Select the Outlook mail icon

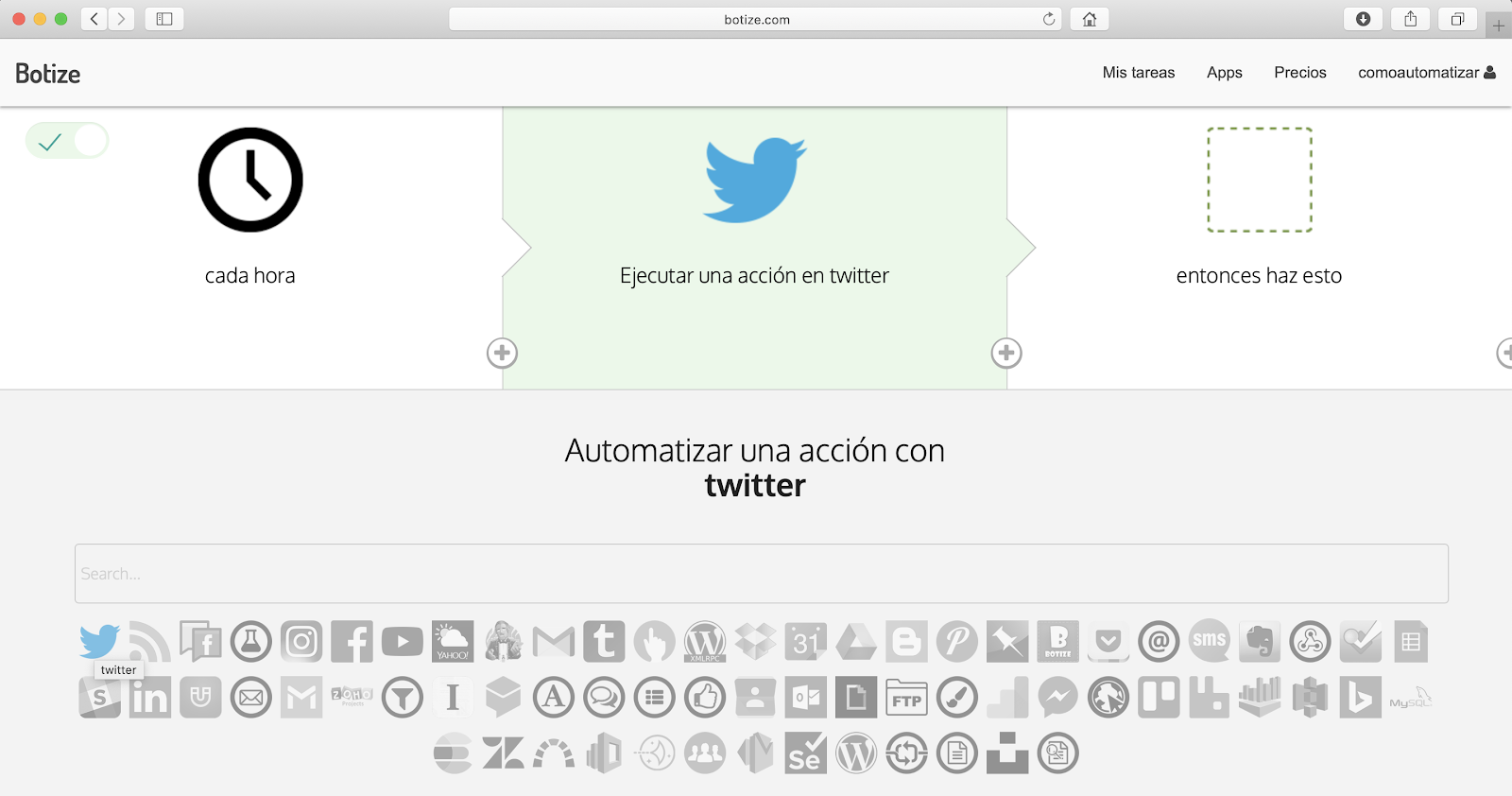pyautogui.click(x=806, y=698)
